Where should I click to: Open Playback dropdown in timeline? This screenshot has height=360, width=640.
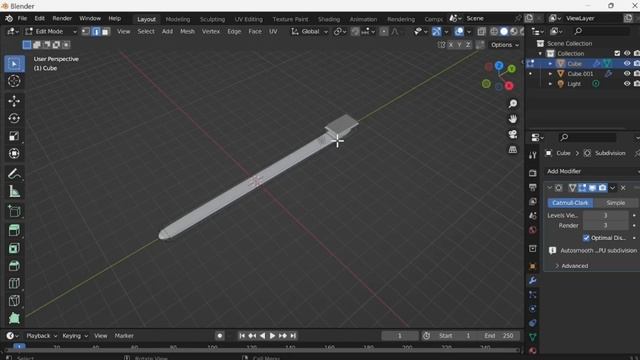[x=42, y=336]
